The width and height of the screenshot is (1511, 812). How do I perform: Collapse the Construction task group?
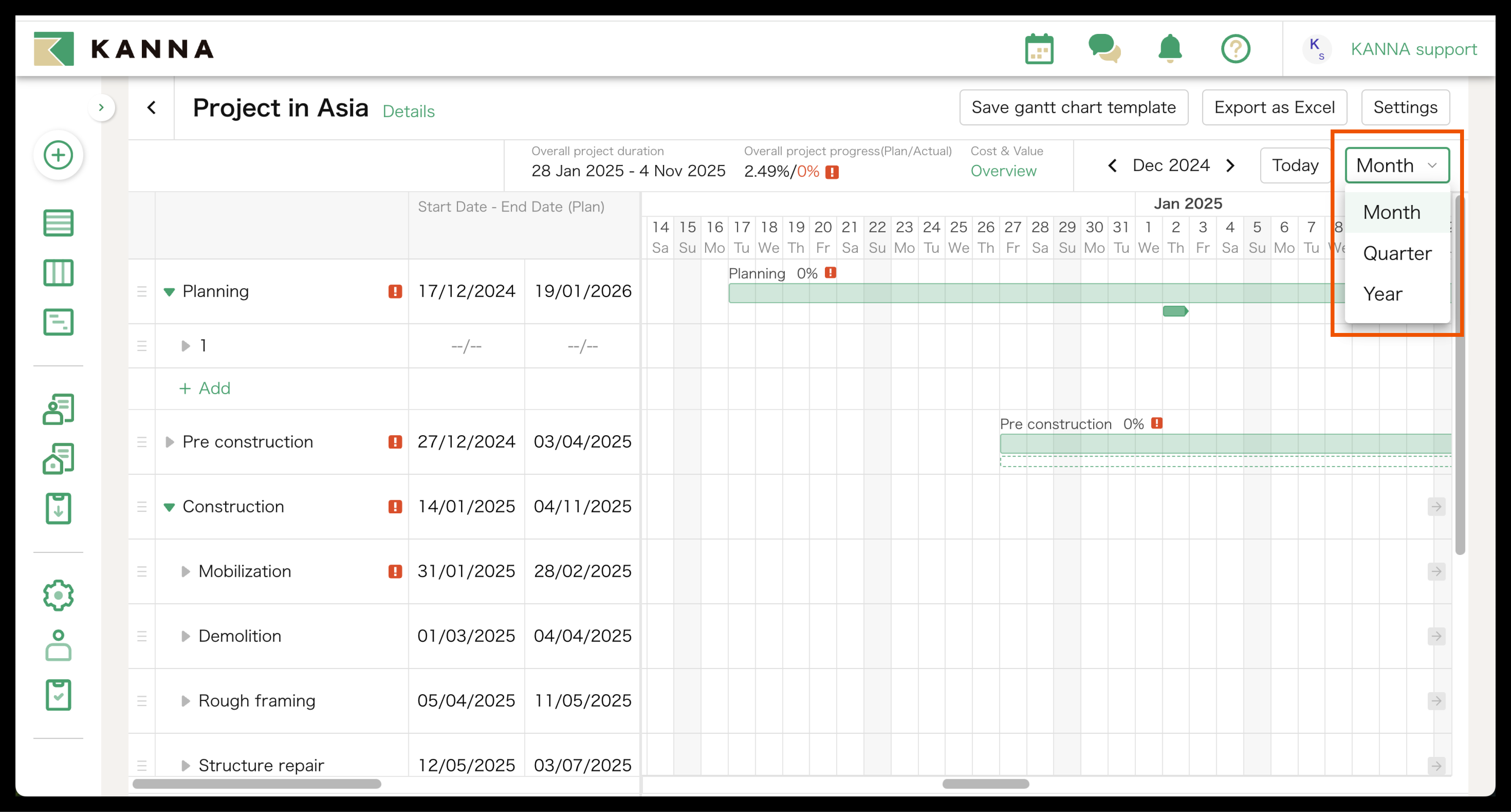169,507
